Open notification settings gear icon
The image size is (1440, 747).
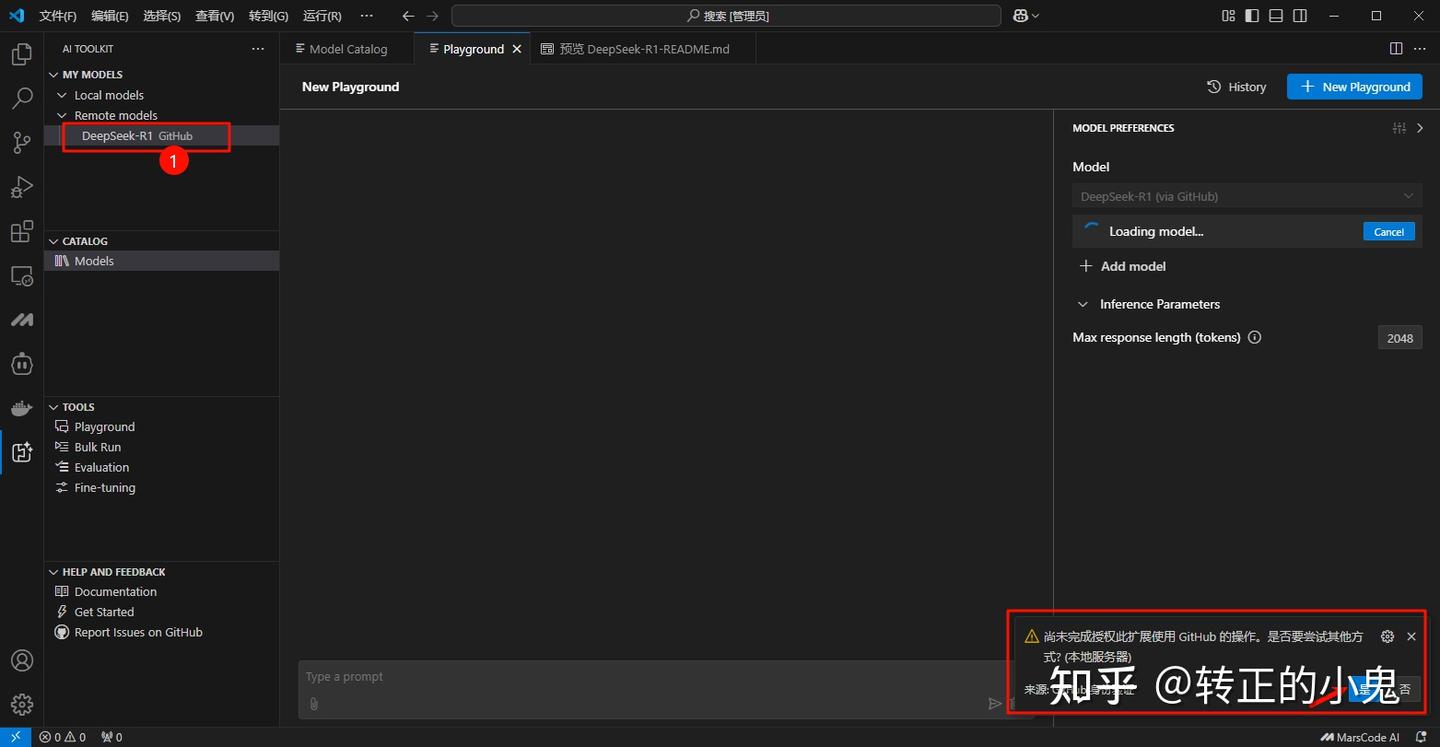[1387, 636]
